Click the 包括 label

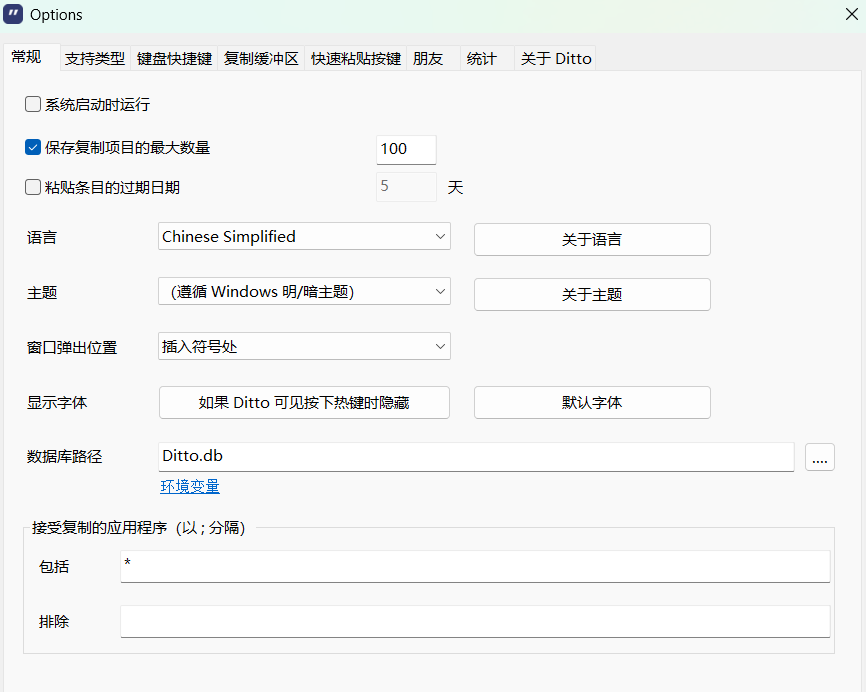[x=54, y=567]
